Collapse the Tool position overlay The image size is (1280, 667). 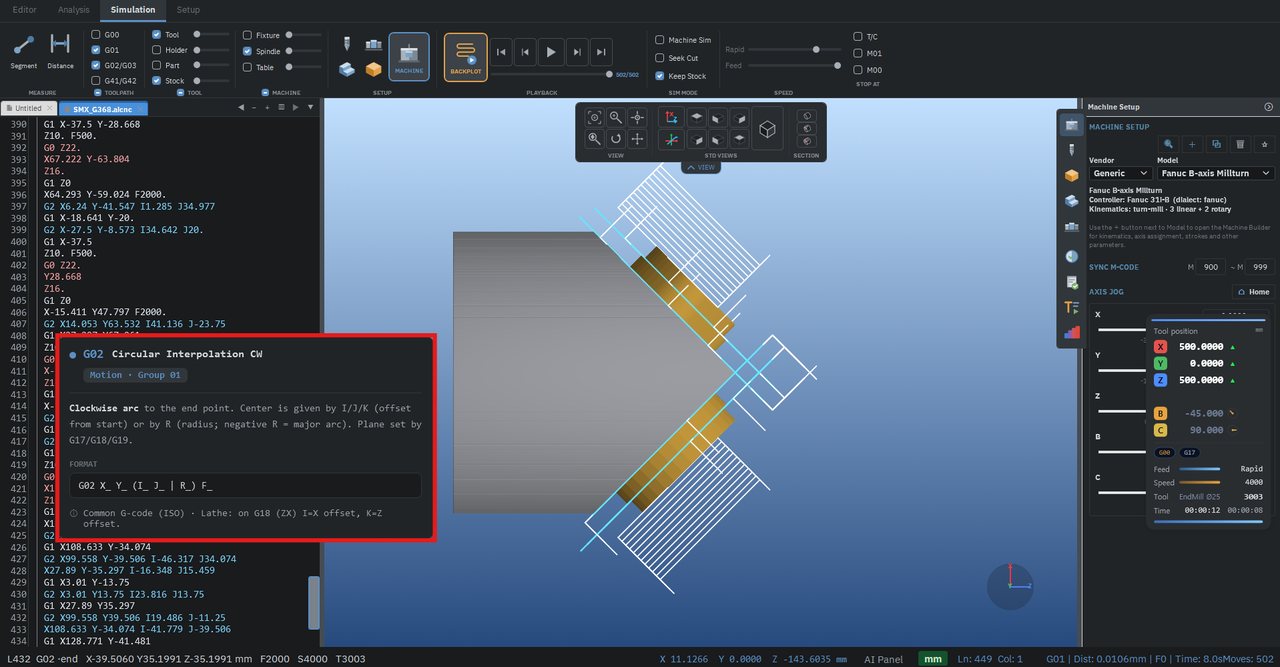[1259, 330]
